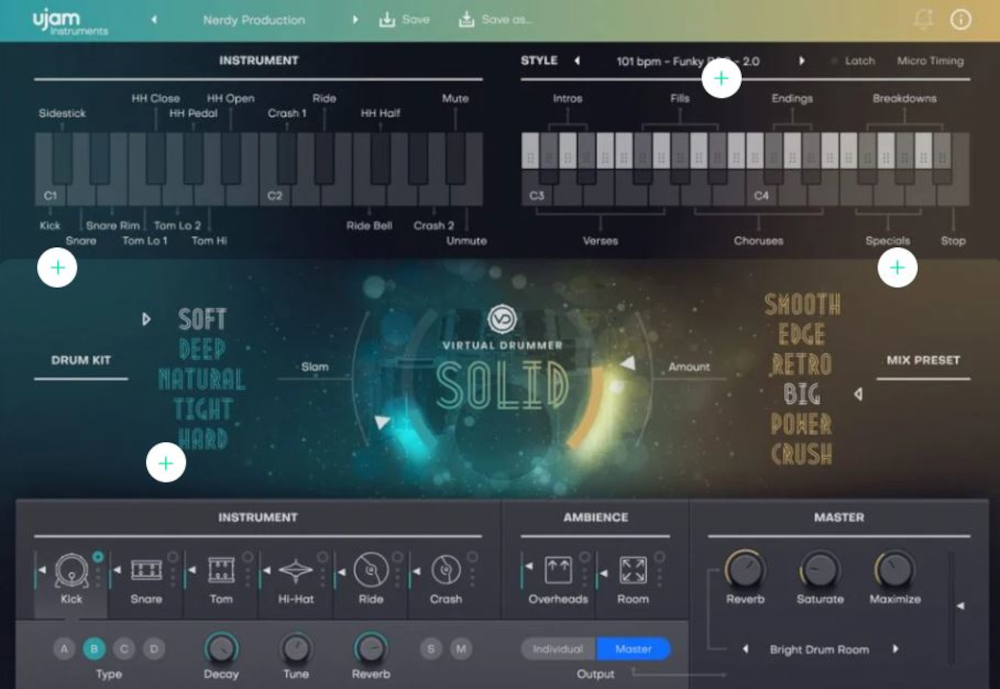
Task: Mute the Kick with the M button
Action: [461, 649]
